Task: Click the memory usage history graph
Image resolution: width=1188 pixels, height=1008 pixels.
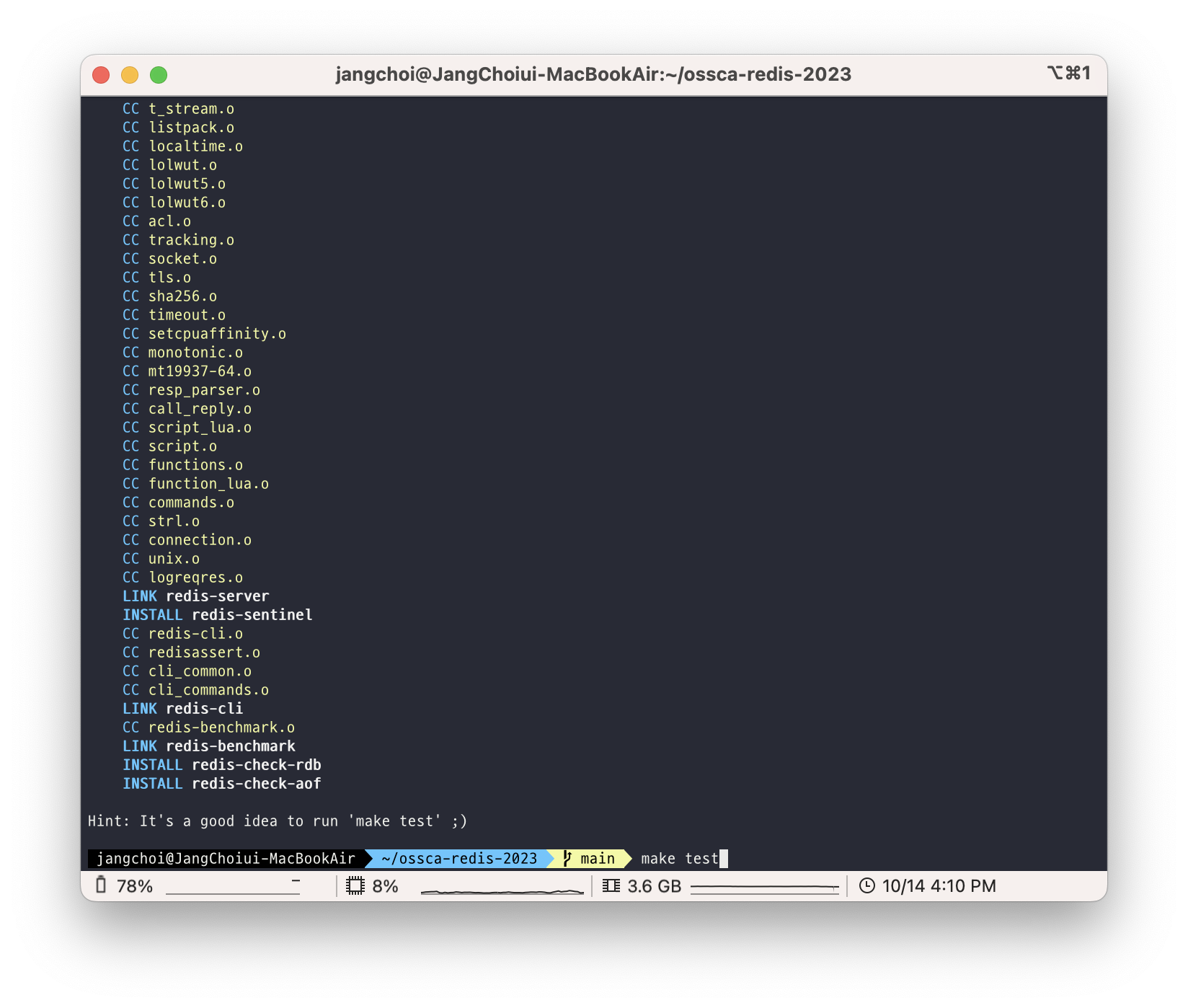Action: (765, 888)
